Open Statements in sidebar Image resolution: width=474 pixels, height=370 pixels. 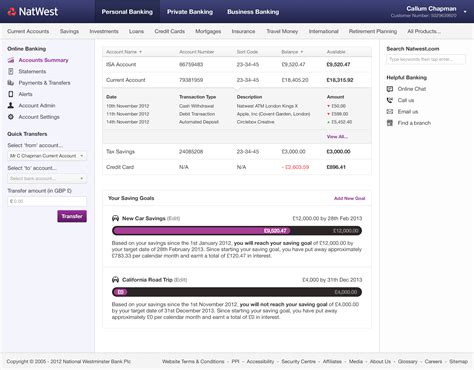pyautogui.click(x=32, y=71)
